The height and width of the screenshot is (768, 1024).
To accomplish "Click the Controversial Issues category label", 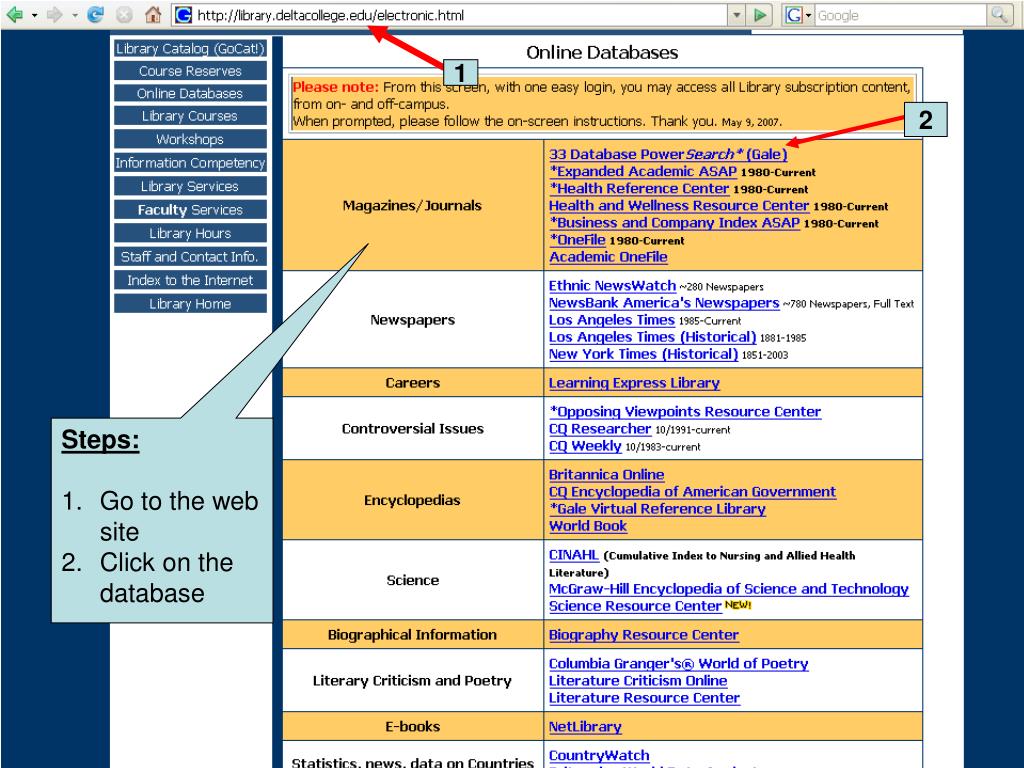I will coord(413,428).
